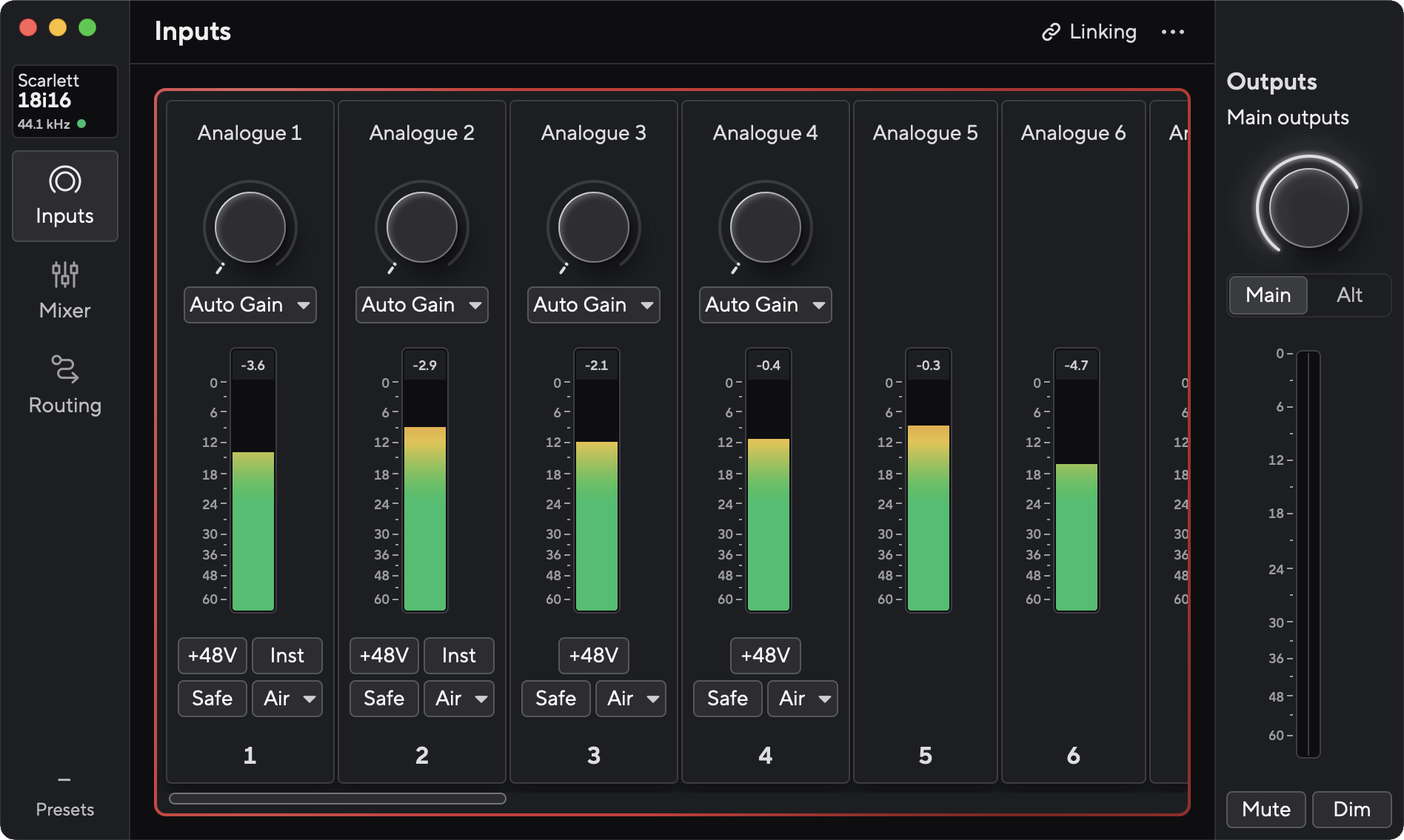Toggle Safe mode on channel 4
This screenshot has width=1404, height=840.
point(728,699)
